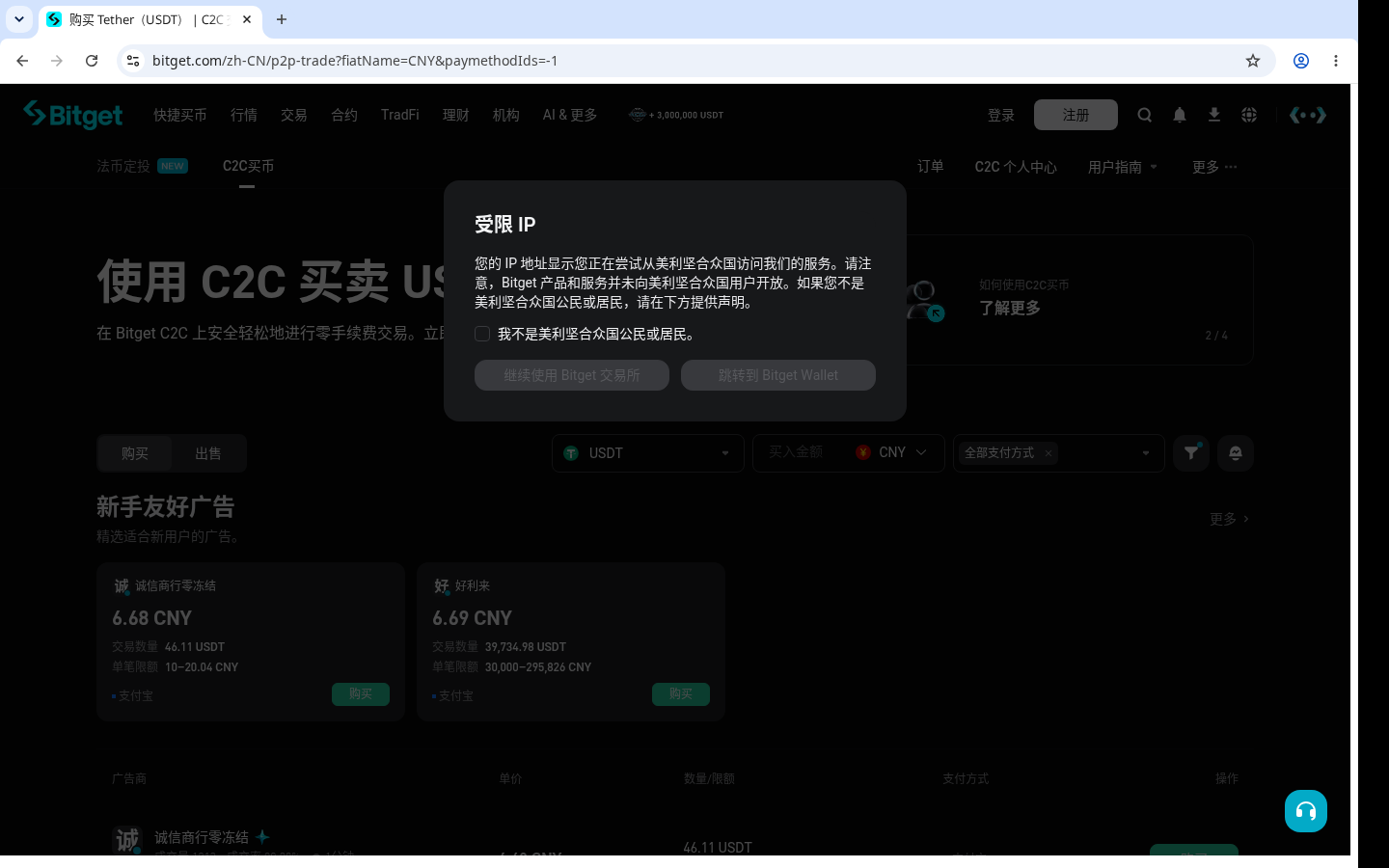
Task: Open the 订单 link
Action: (x=931, y=166)
